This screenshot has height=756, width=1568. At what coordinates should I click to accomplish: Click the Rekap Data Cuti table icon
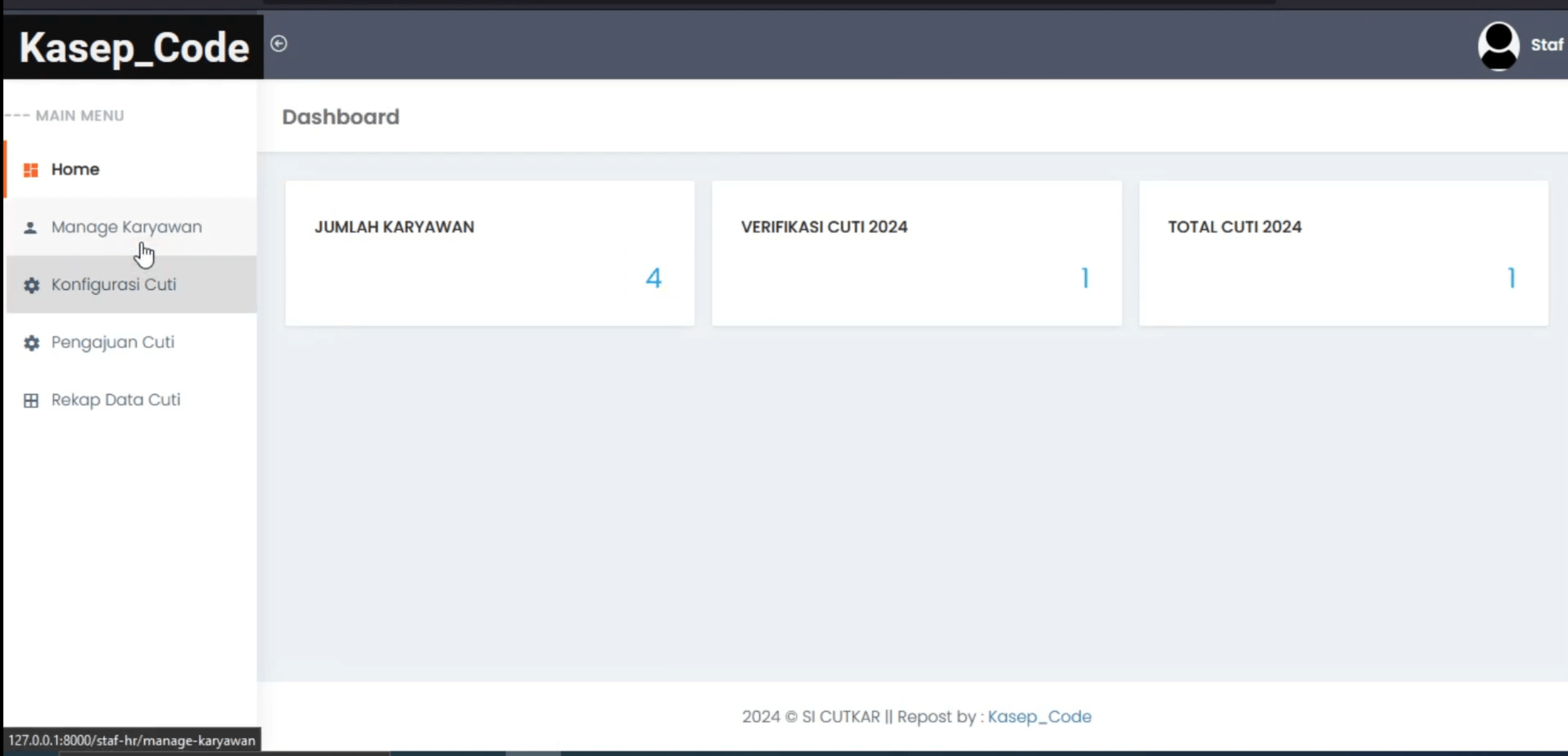[31, 400]
